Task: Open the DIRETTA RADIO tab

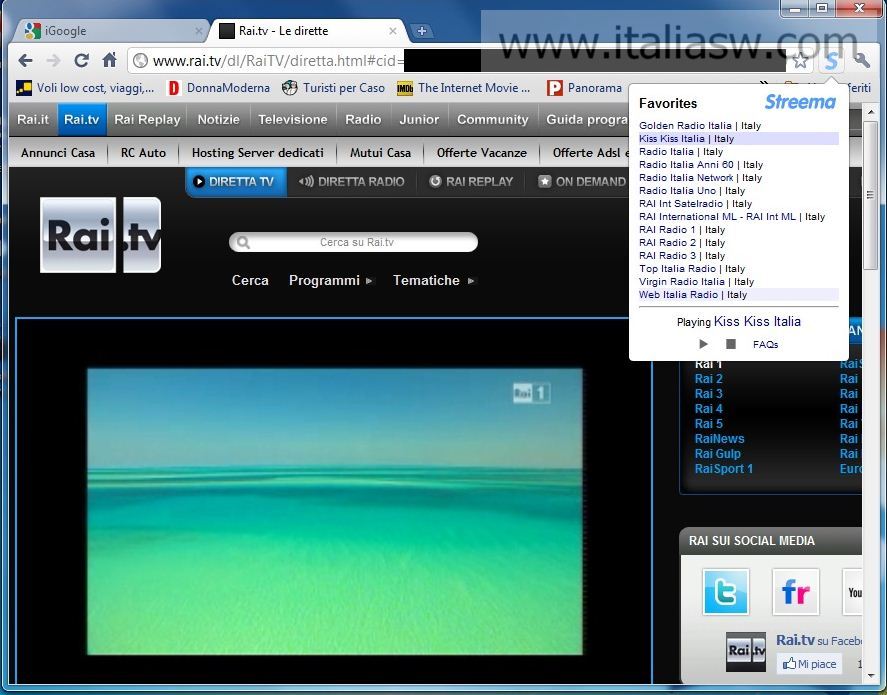Action: (x=351, y=182)
